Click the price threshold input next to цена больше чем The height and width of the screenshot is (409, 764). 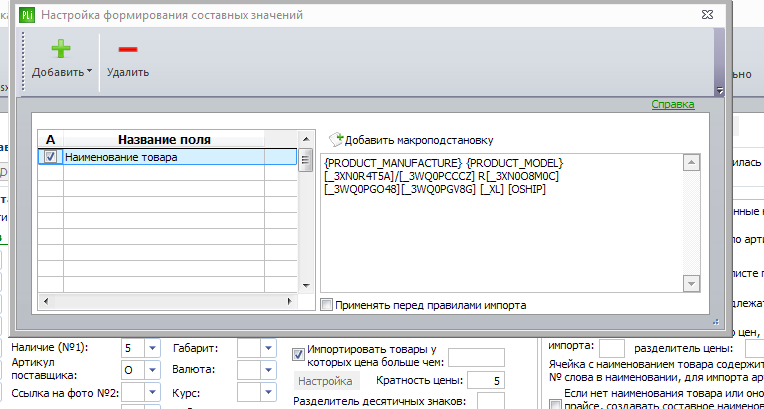(x=476, y=357)
